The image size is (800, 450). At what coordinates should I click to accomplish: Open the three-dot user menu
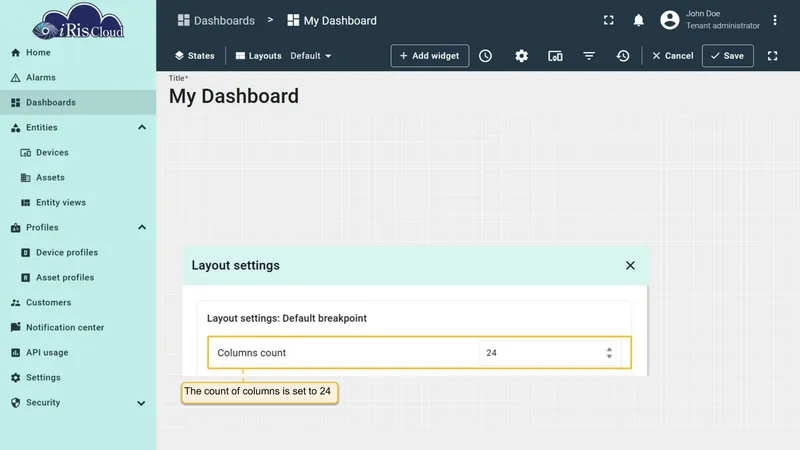(x=774, y=20)
